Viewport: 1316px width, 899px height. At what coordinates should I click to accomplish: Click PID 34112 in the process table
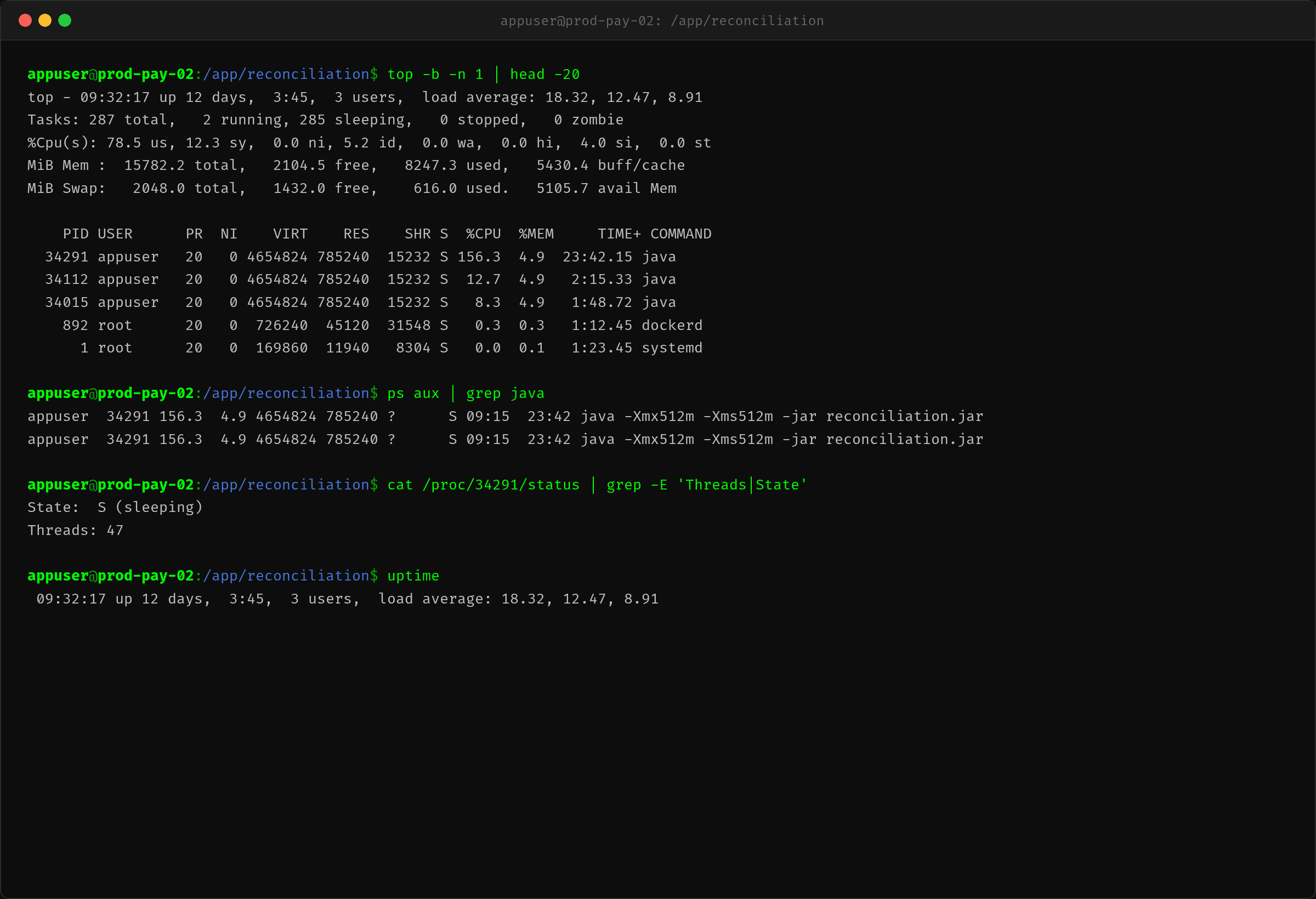(x=66, y=280)
